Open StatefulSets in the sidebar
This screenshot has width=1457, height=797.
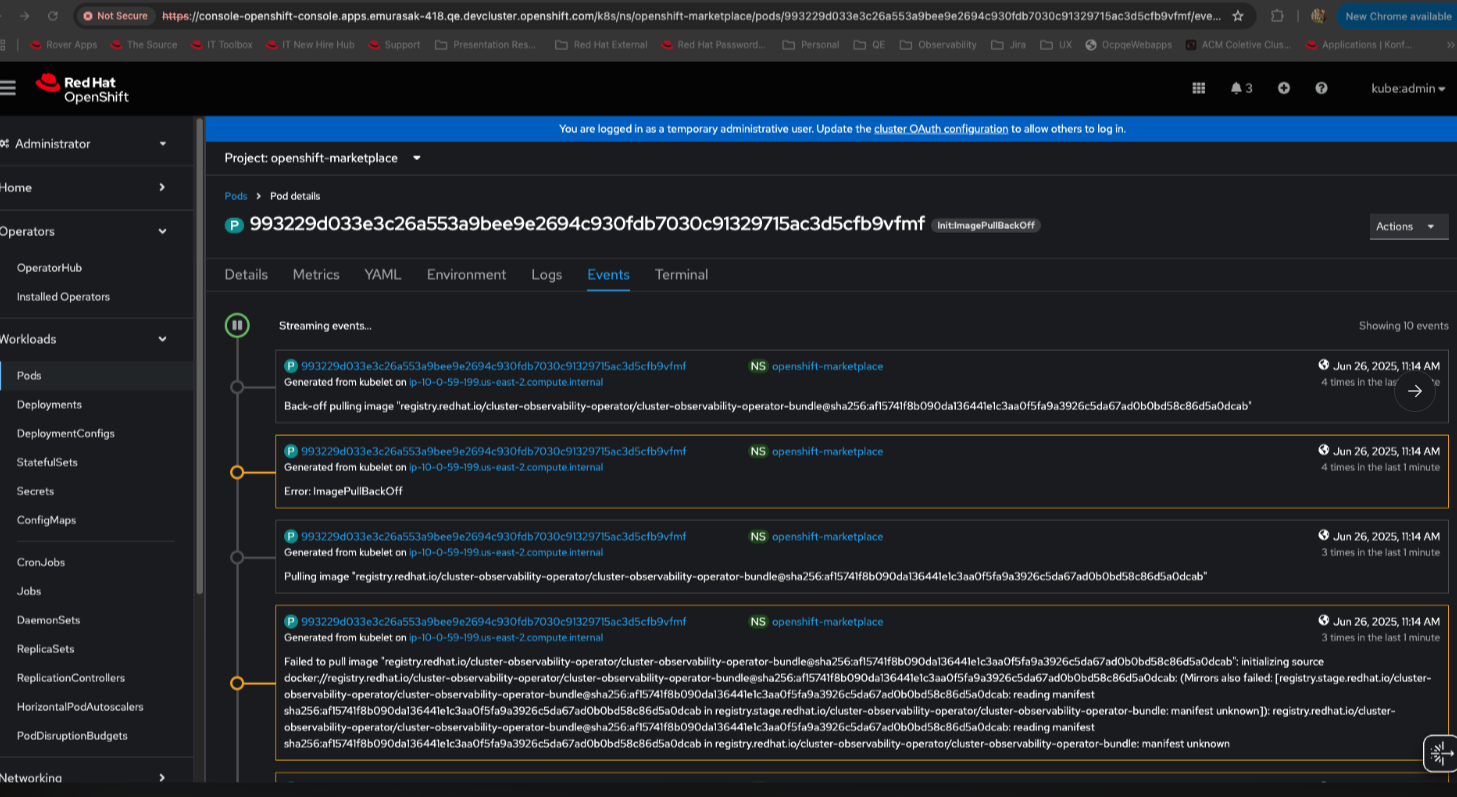point(47,463)
